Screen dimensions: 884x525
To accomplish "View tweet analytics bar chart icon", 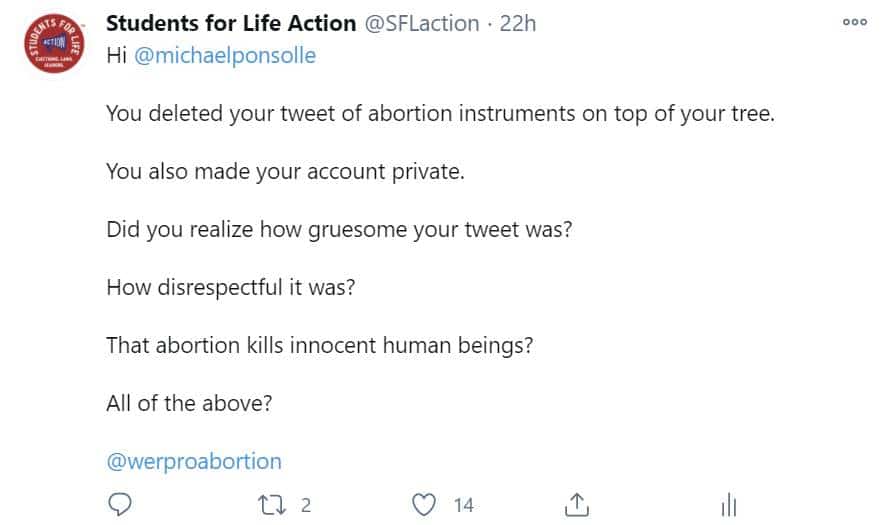I will (729, 504).
